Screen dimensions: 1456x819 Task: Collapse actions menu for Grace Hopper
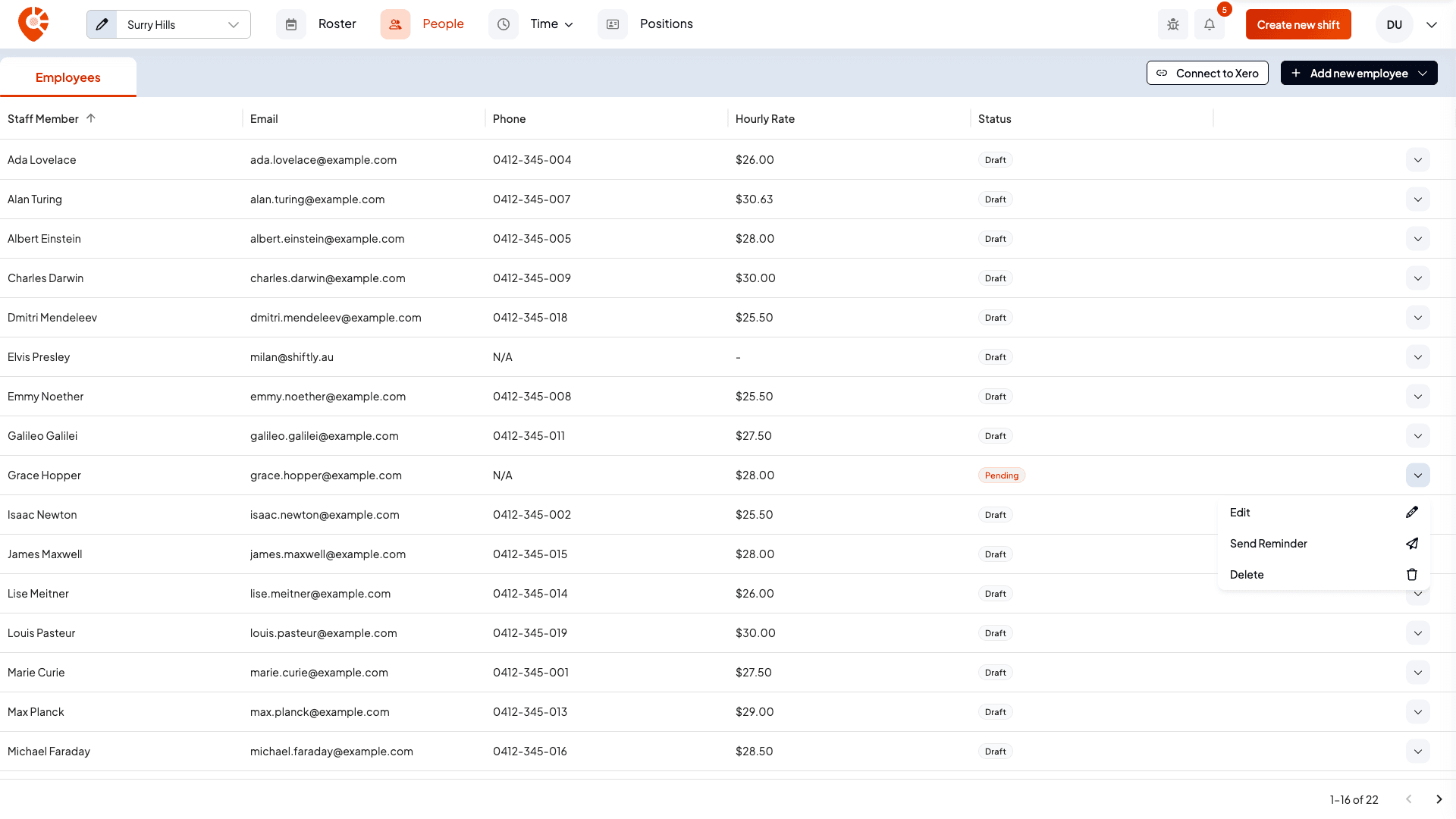coord(1417,475)
